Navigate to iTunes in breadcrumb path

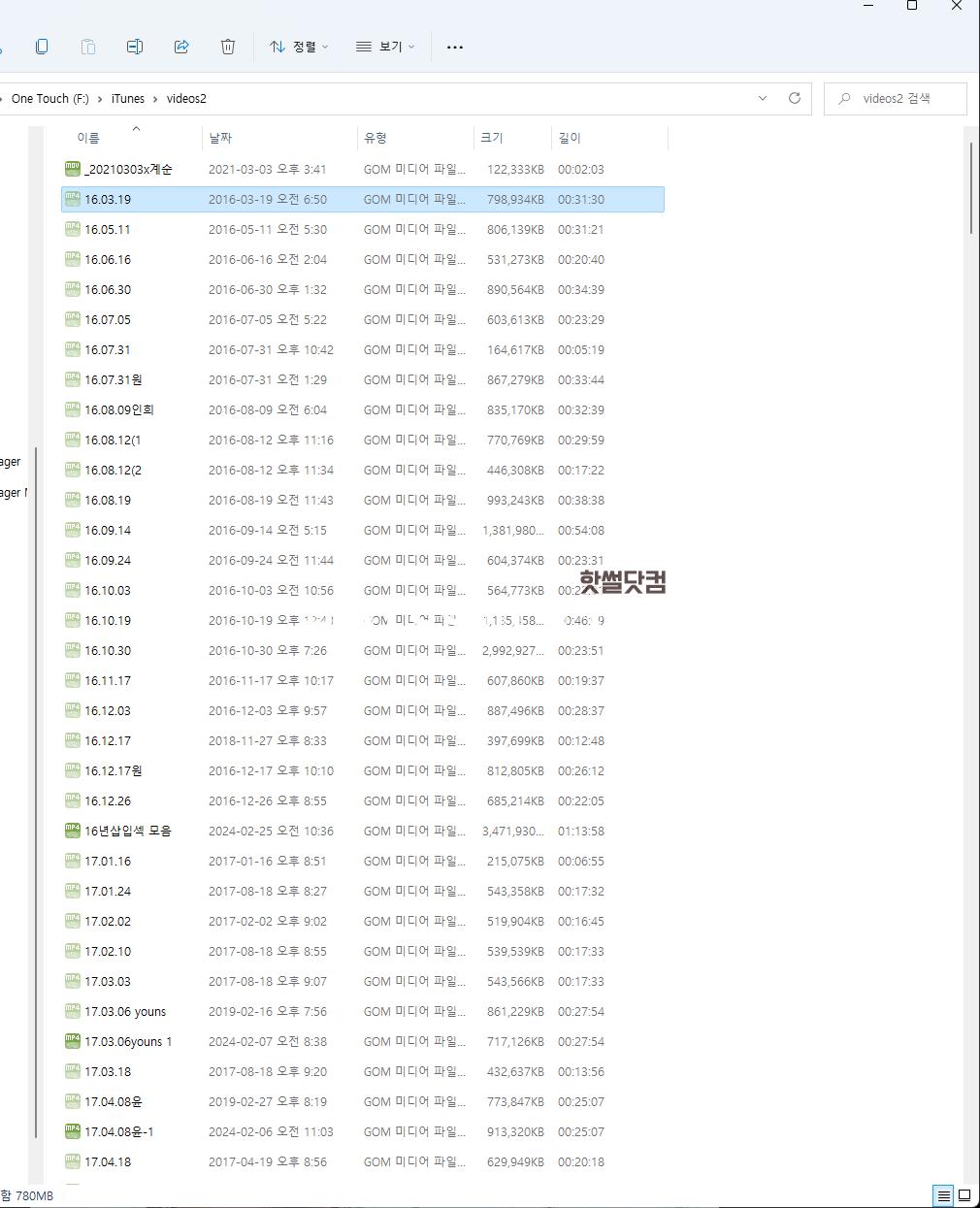click(128, 98)
